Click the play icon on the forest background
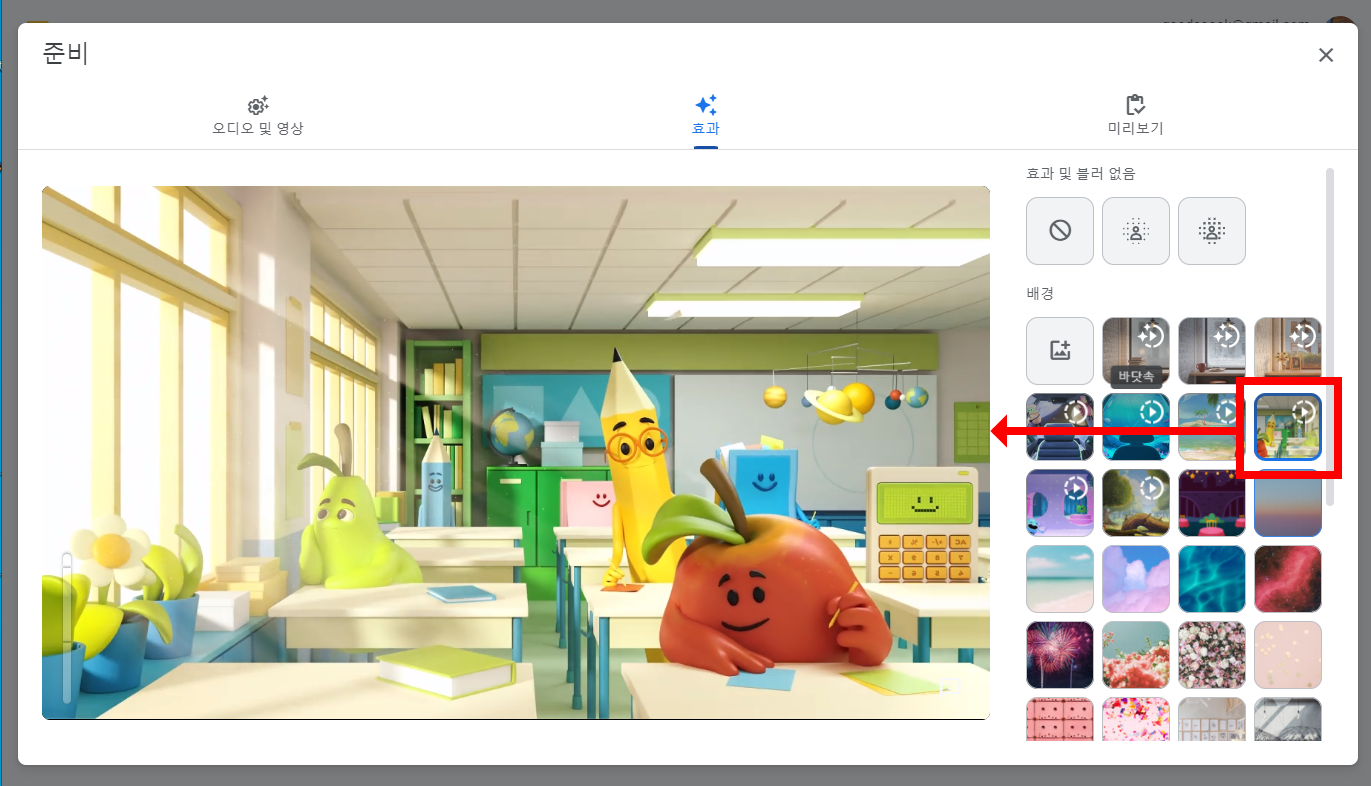 (1152, 489)
